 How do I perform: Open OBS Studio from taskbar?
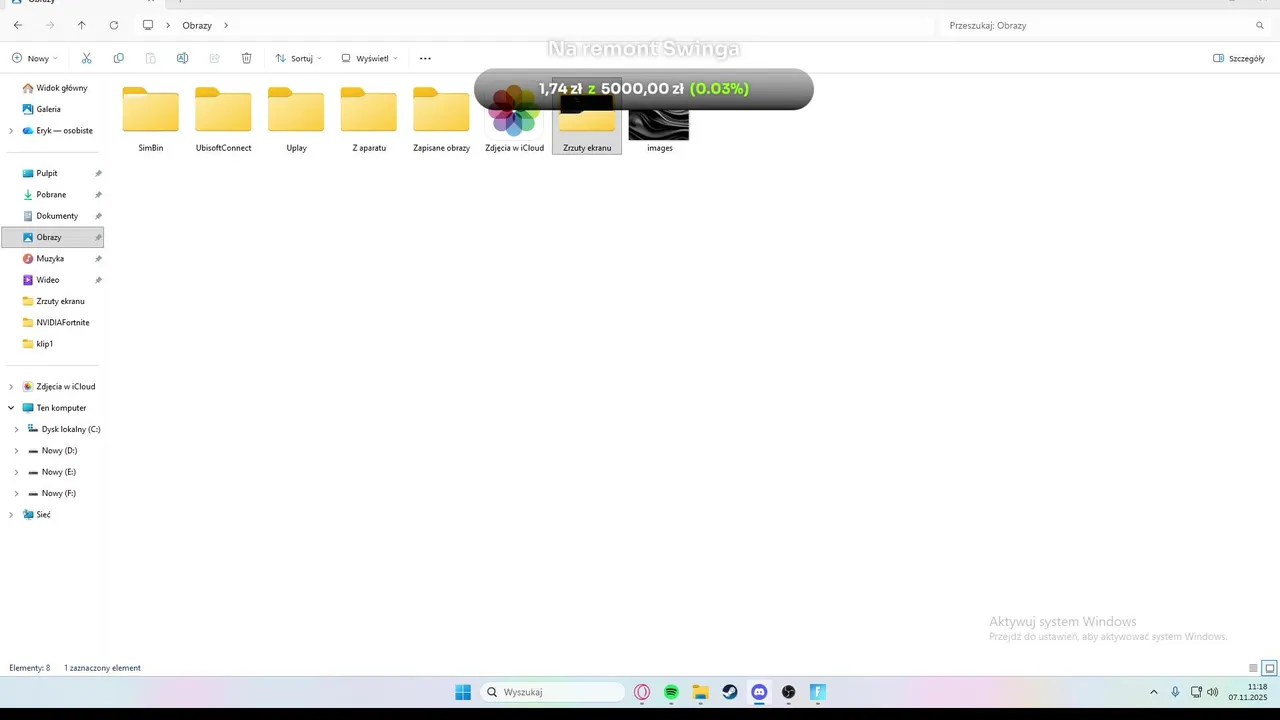click(x=788, y=692)
